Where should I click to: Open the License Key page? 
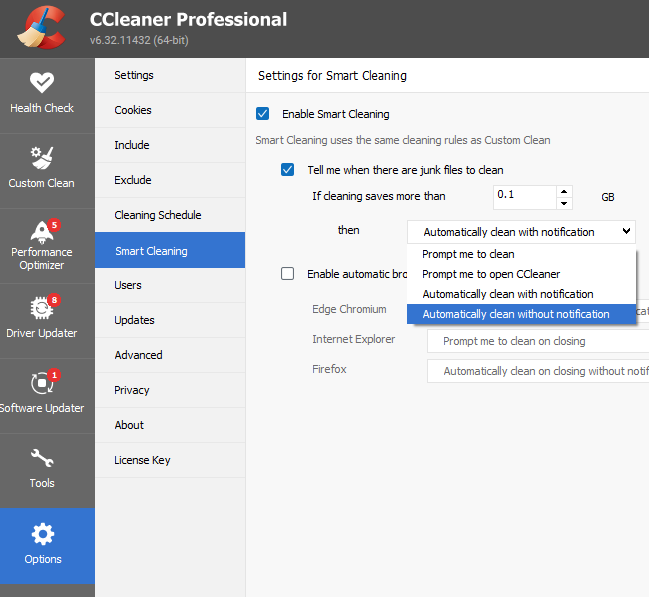tap(170, 460)
